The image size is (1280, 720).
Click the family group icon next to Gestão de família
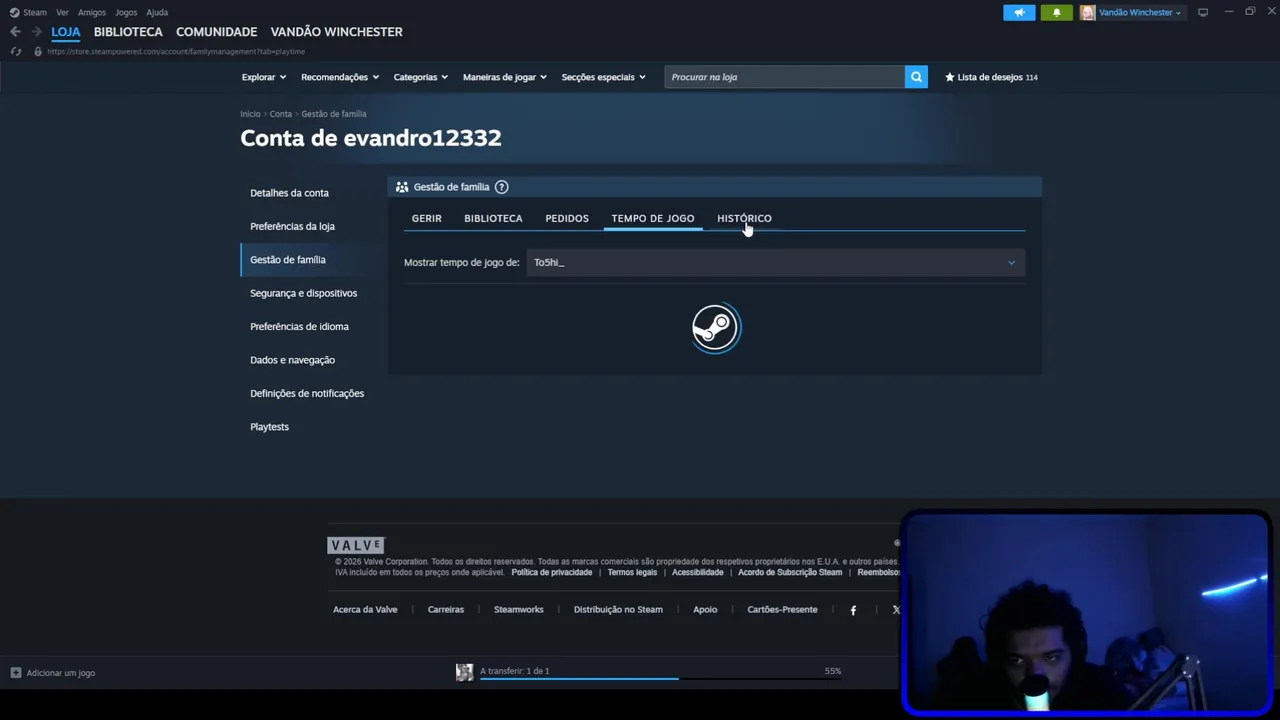[402, 187]
